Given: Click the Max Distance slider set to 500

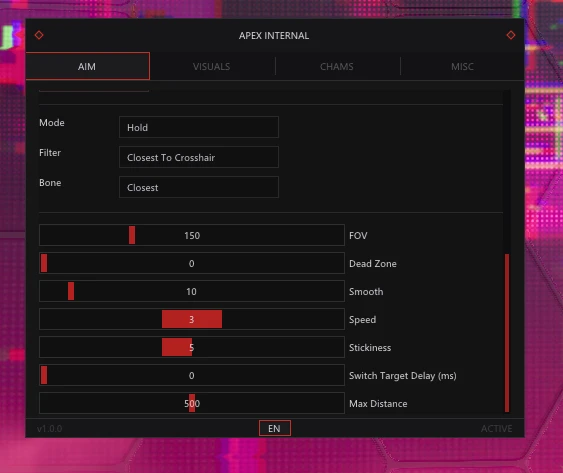Looking at the screenshot, I should (x=192, y=403).
